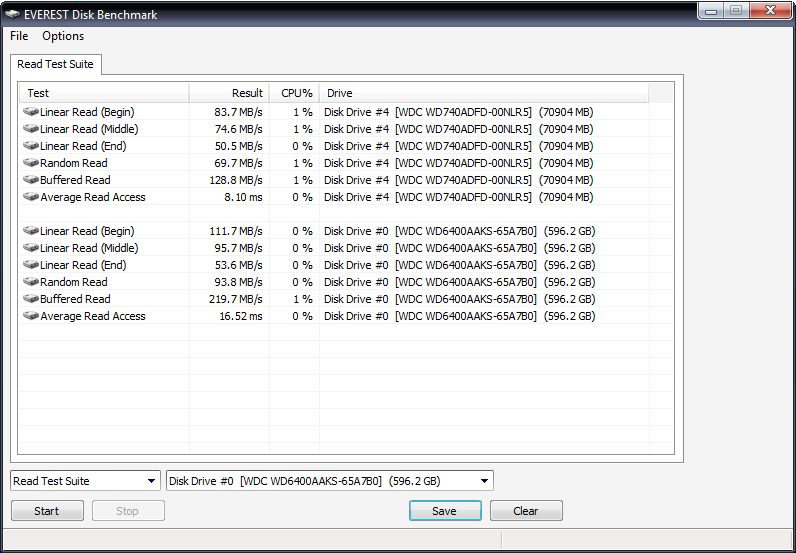The height and width of the screenshot is (553, 796).
Task: Select the 219.7 MB/s result cell
Action: tap(236, 299)
